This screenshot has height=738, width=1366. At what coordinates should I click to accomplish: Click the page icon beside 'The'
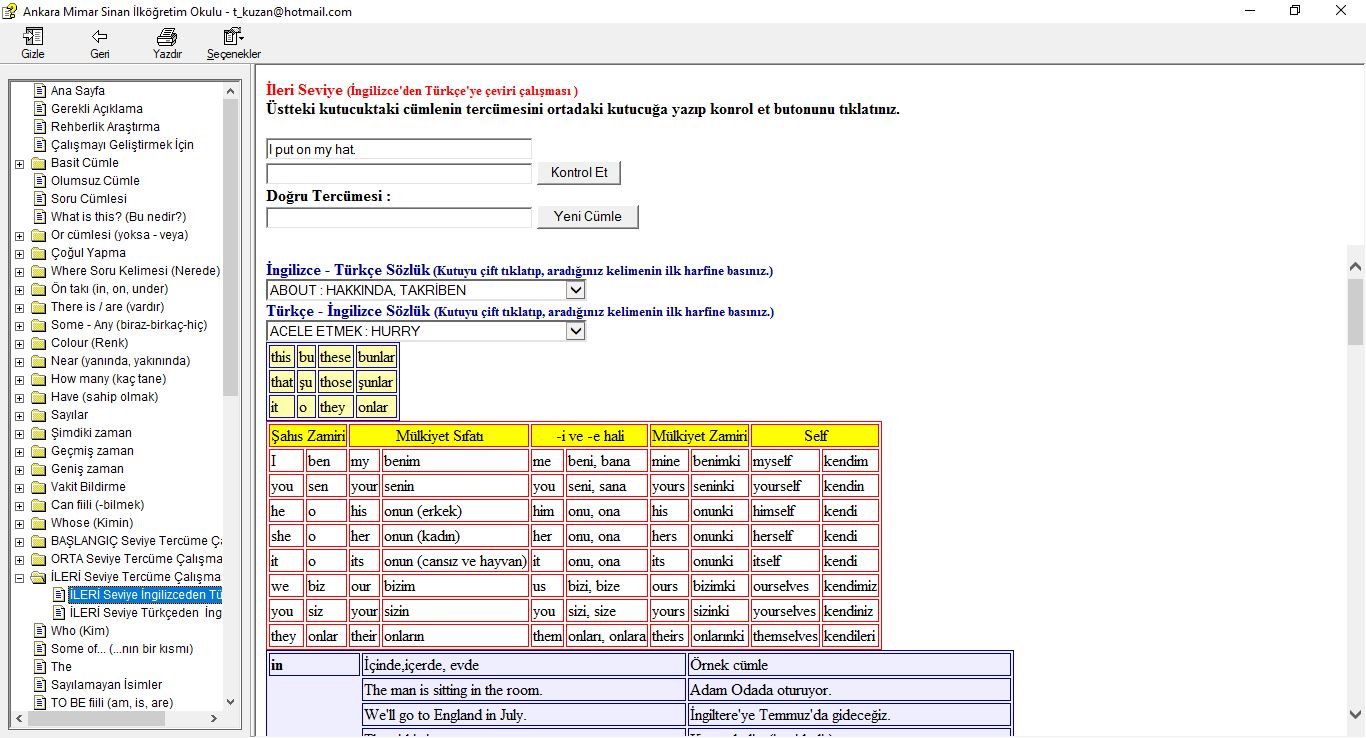[x=40, y=667]
